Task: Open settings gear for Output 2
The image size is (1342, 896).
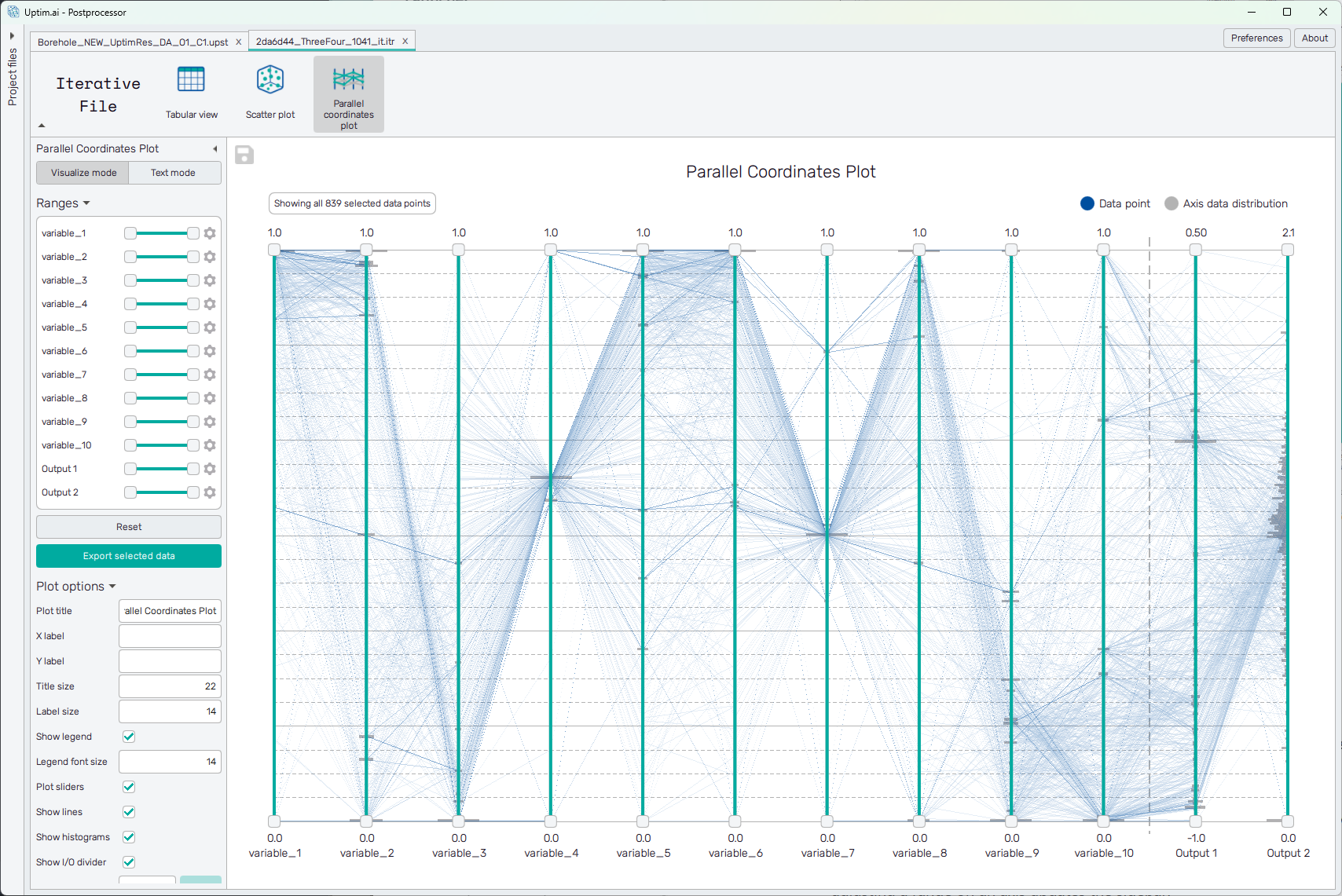Action: click(210, 492)
